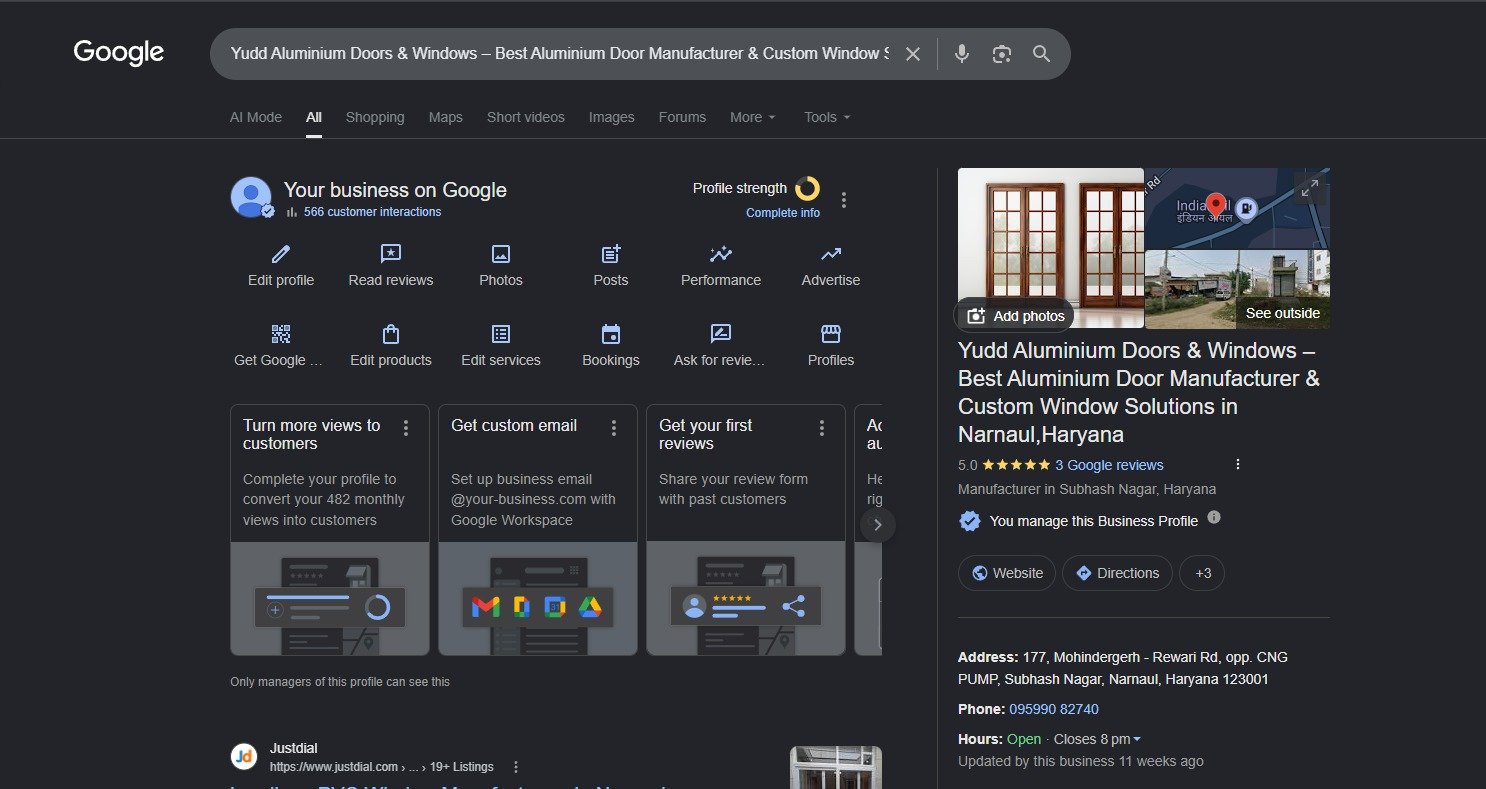Viewport: 1486px width, 789px height.
Task: Expand more actions with the +3 button
Action: point(1203,573)
